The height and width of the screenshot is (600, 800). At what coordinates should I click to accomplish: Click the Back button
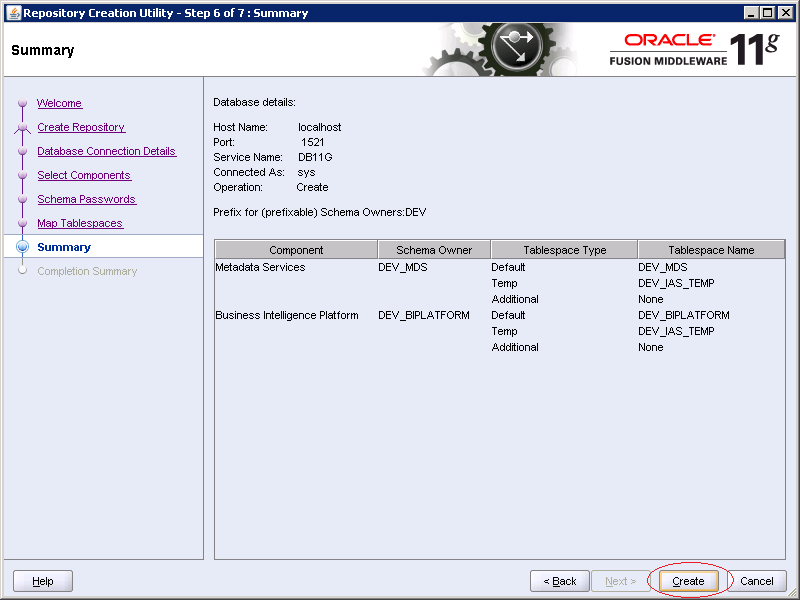click(560, 581)
